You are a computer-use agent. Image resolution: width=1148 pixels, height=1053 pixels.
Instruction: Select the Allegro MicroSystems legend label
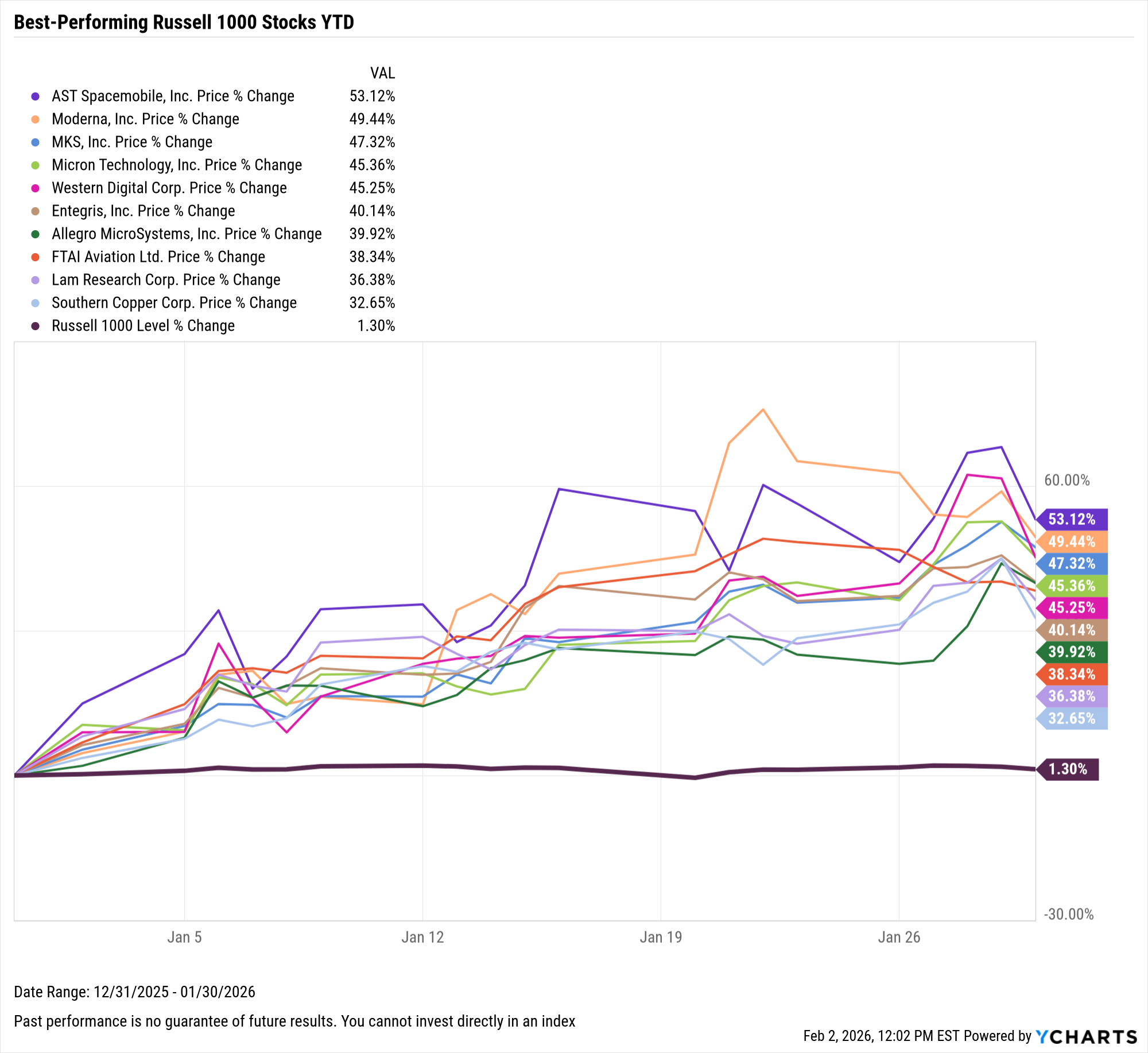pyautogui.click(x=187, y=234)
